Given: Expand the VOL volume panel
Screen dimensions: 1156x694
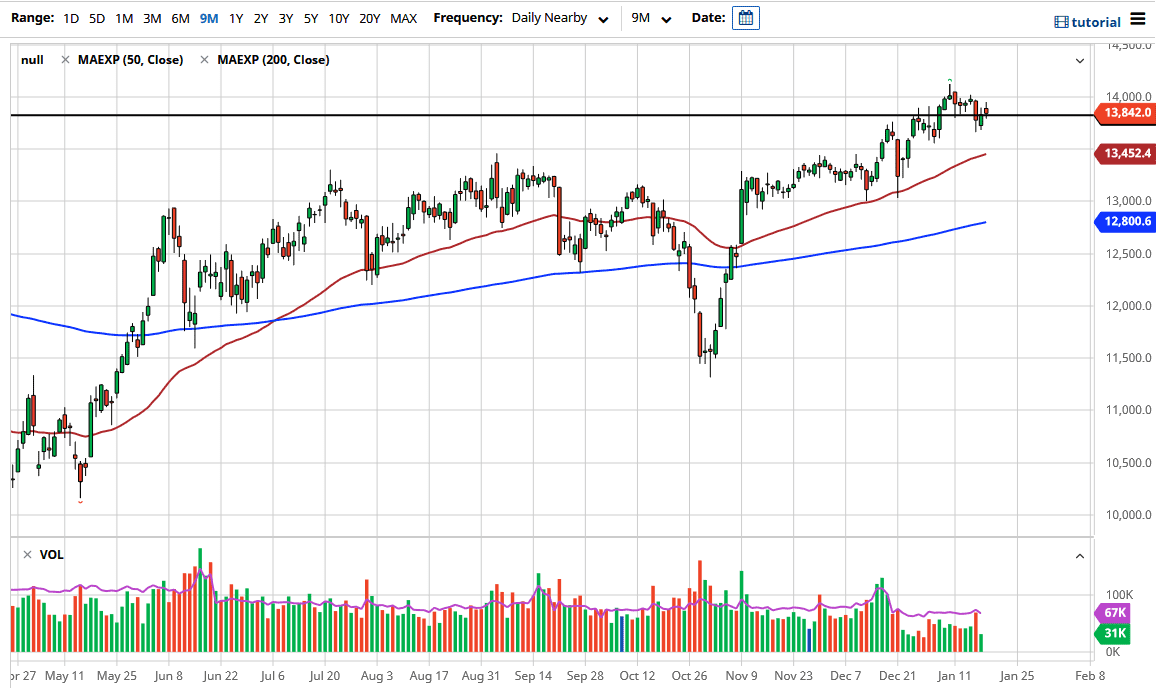Looking at the screenshot, I should (1080, 555).
